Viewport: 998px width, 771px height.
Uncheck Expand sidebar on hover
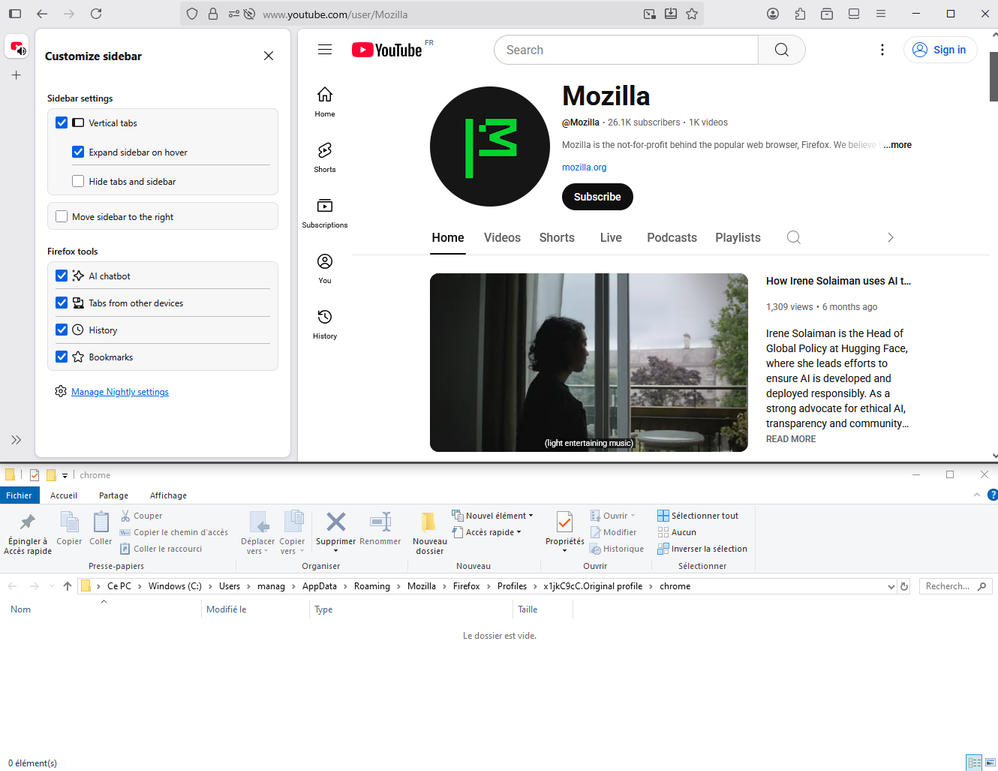(x=78, y=152)
